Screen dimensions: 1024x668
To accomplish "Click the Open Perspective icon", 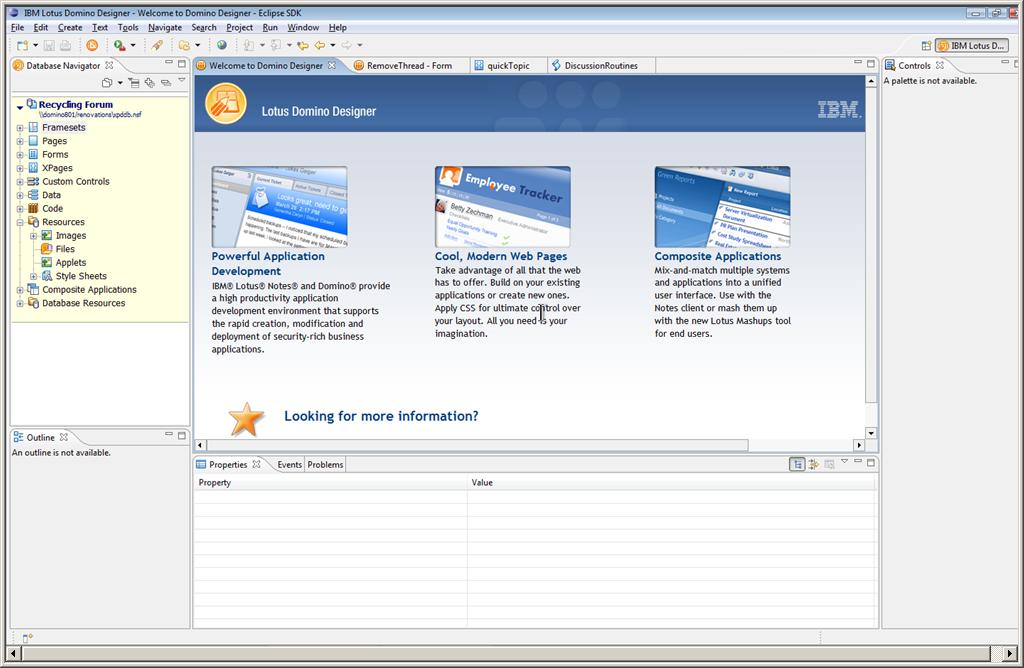I will click(926, 46).
